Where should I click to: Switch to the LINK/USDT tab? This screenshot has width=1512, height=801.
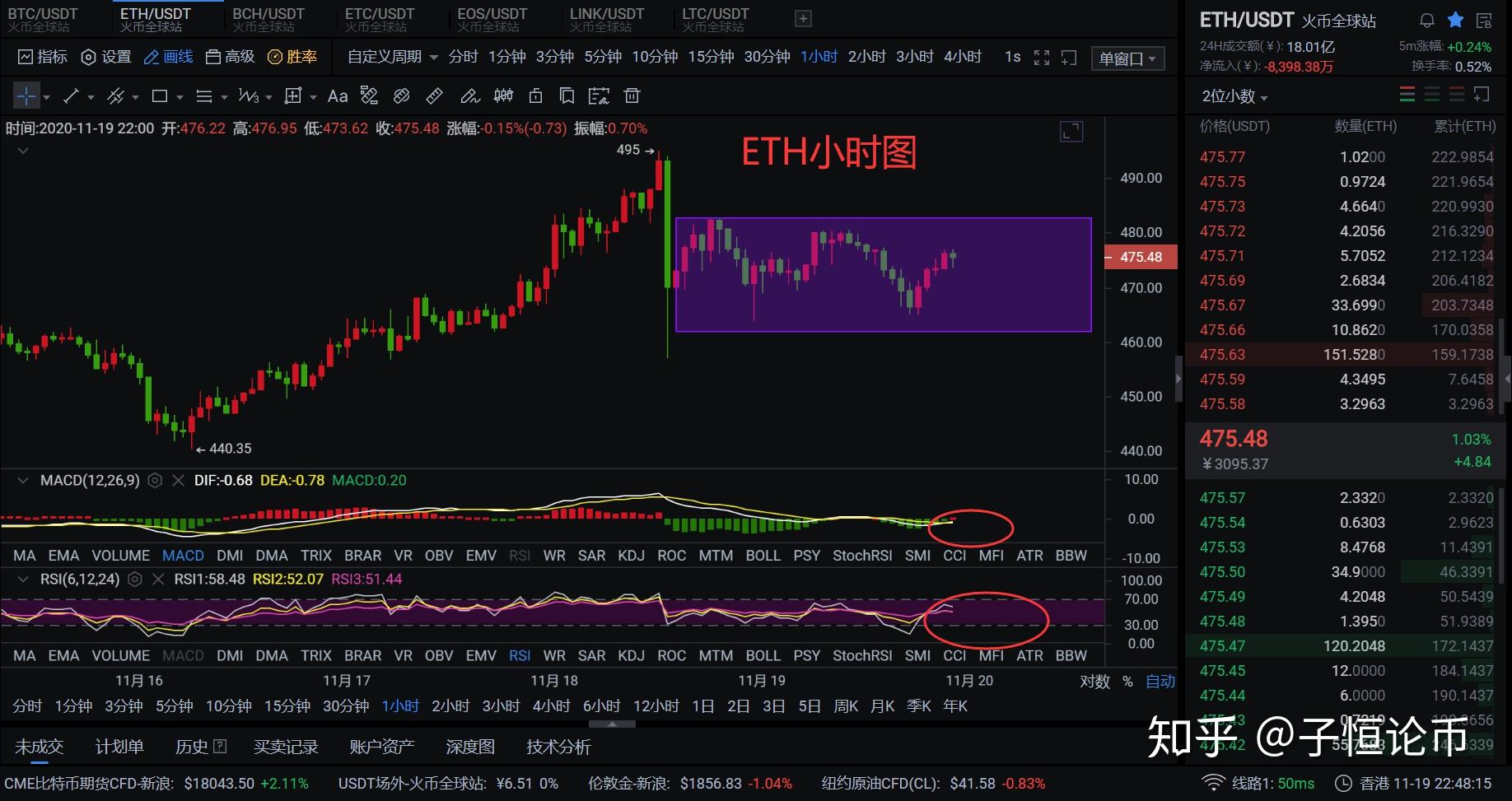coord(606,20)
